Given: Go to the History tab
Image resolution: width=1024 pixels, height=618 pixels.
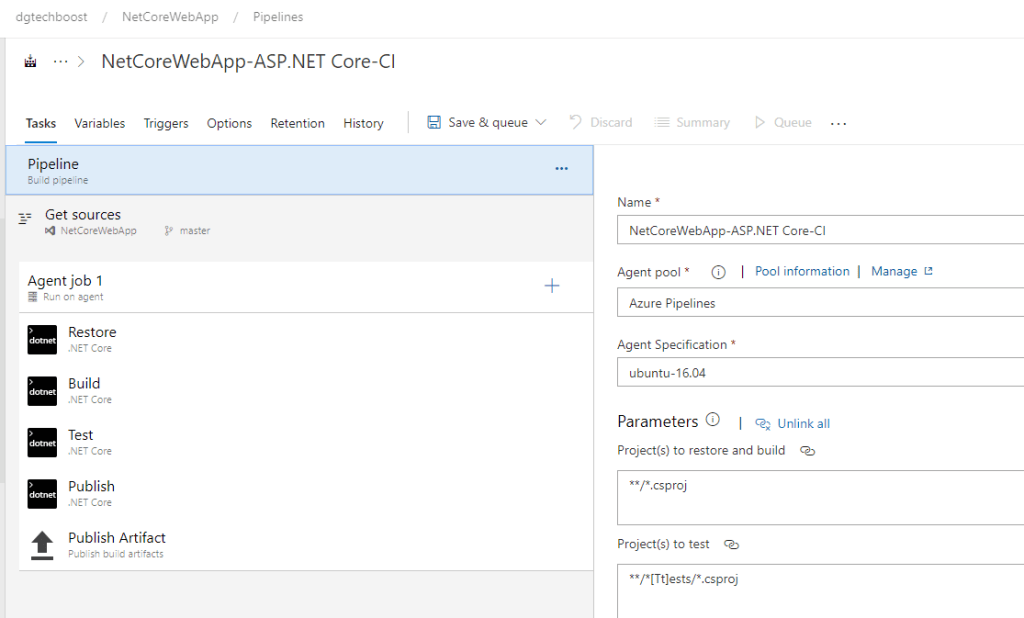Looking at the screenshot, I should pyautogui.click(x=363, y=123).
